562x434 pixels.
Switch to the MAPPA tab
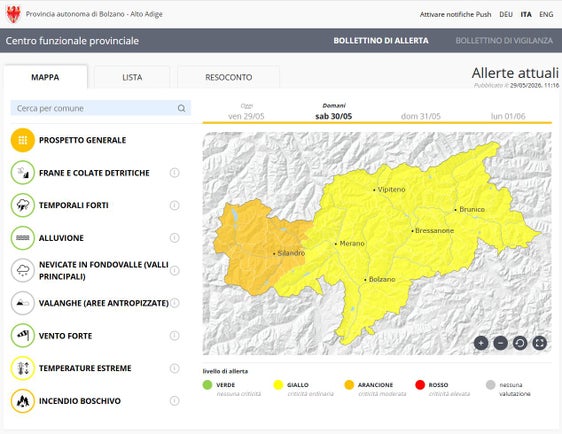[45, 77]
